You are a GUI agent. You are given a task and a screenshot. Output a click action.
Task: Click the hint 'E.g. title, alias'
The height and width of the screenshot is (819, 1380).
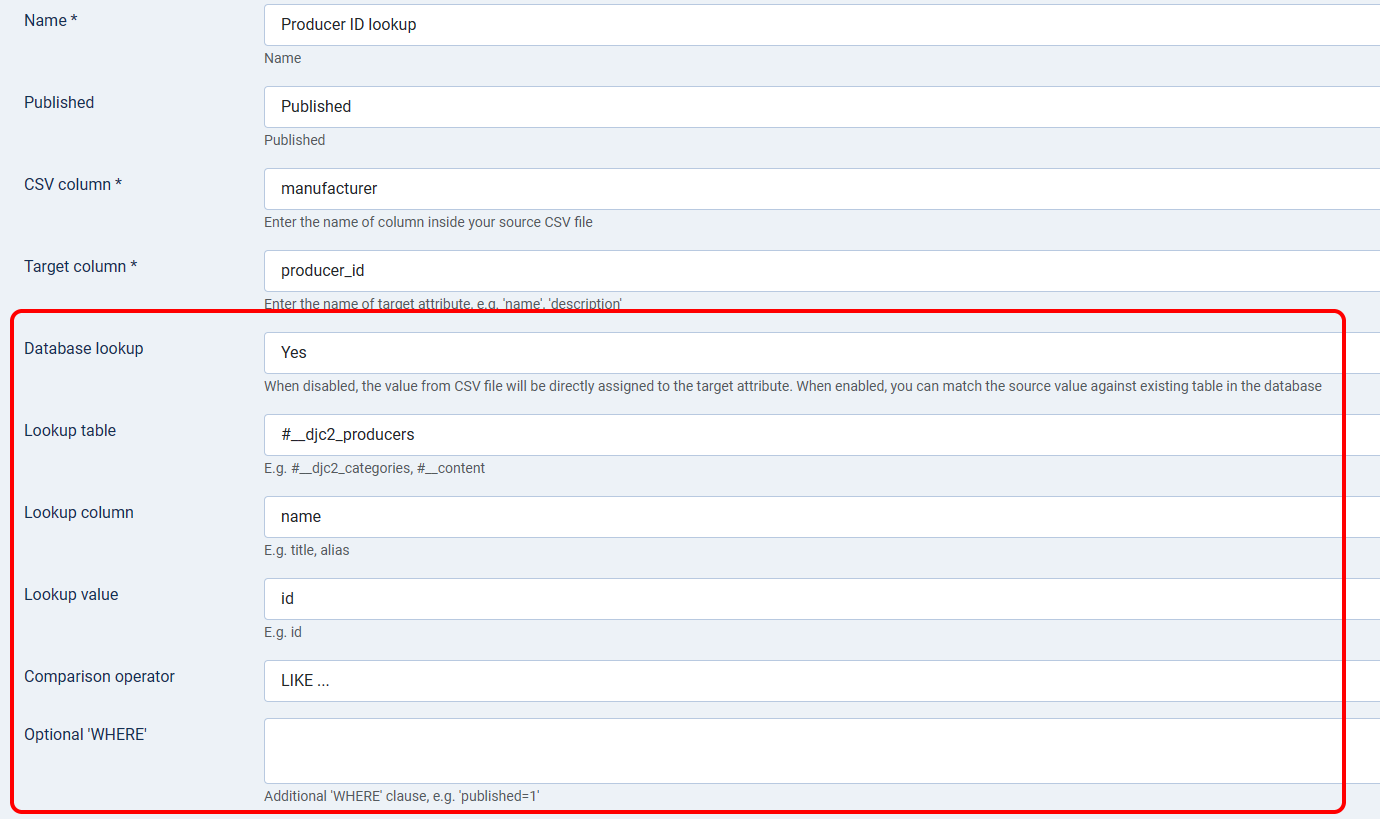[307, 550]
